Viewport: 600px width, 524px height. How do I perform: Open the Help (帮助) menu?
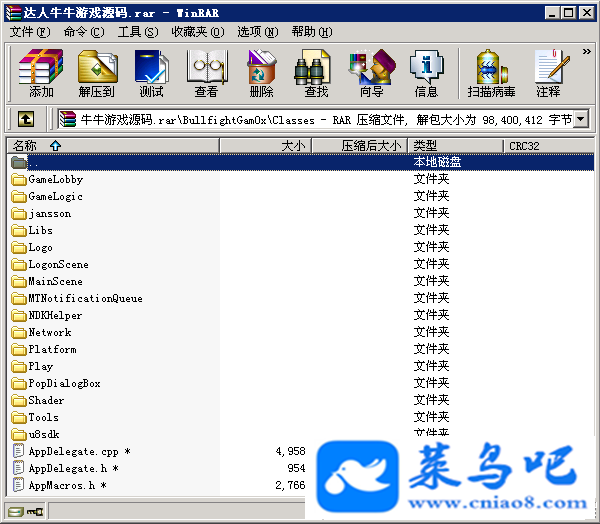click(x=312, y=32)
